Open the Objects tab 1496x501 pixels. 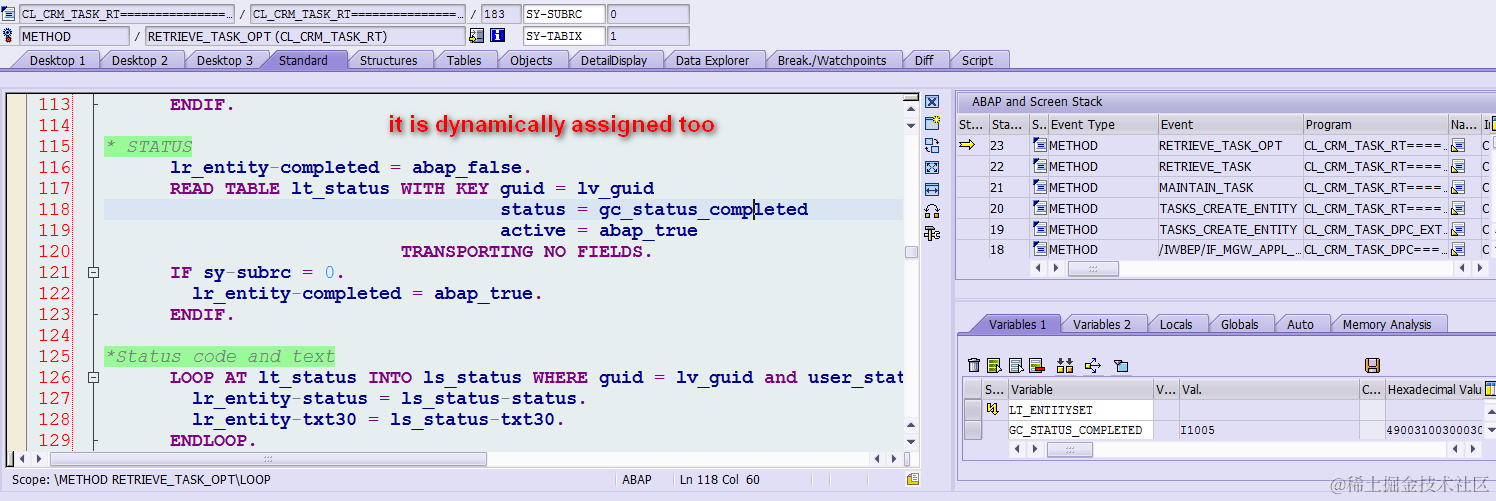[x=531, y=60]
